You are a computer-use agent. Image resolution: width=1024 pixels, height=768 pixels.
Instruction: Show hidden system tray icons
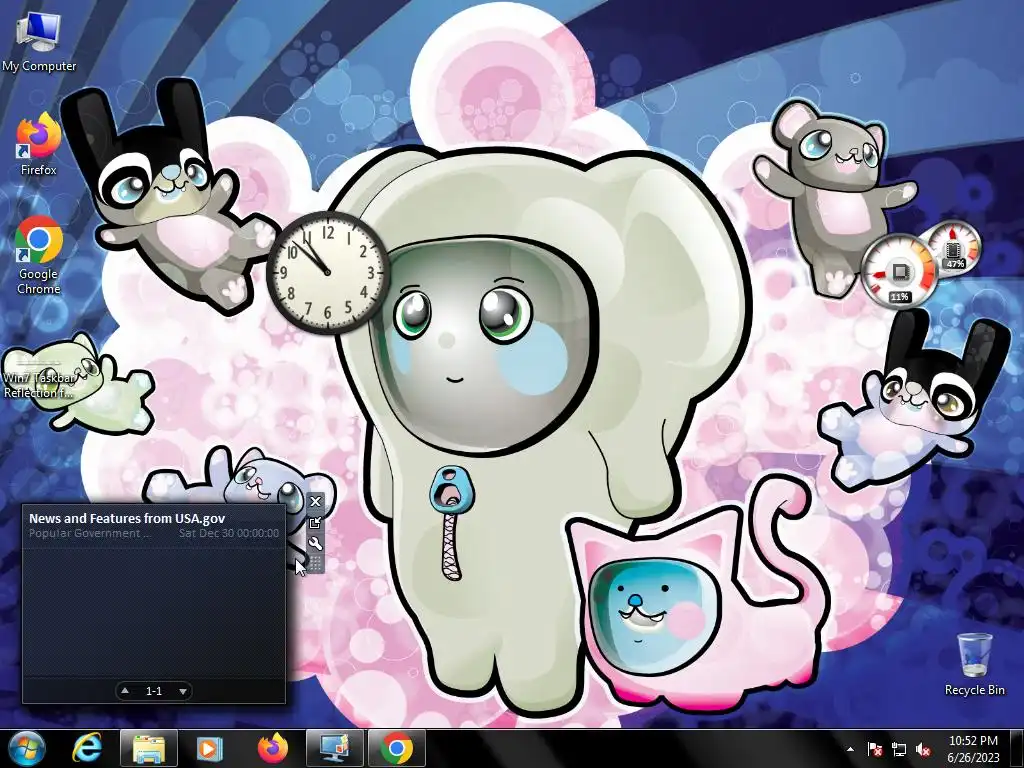[x=850, y=749]
